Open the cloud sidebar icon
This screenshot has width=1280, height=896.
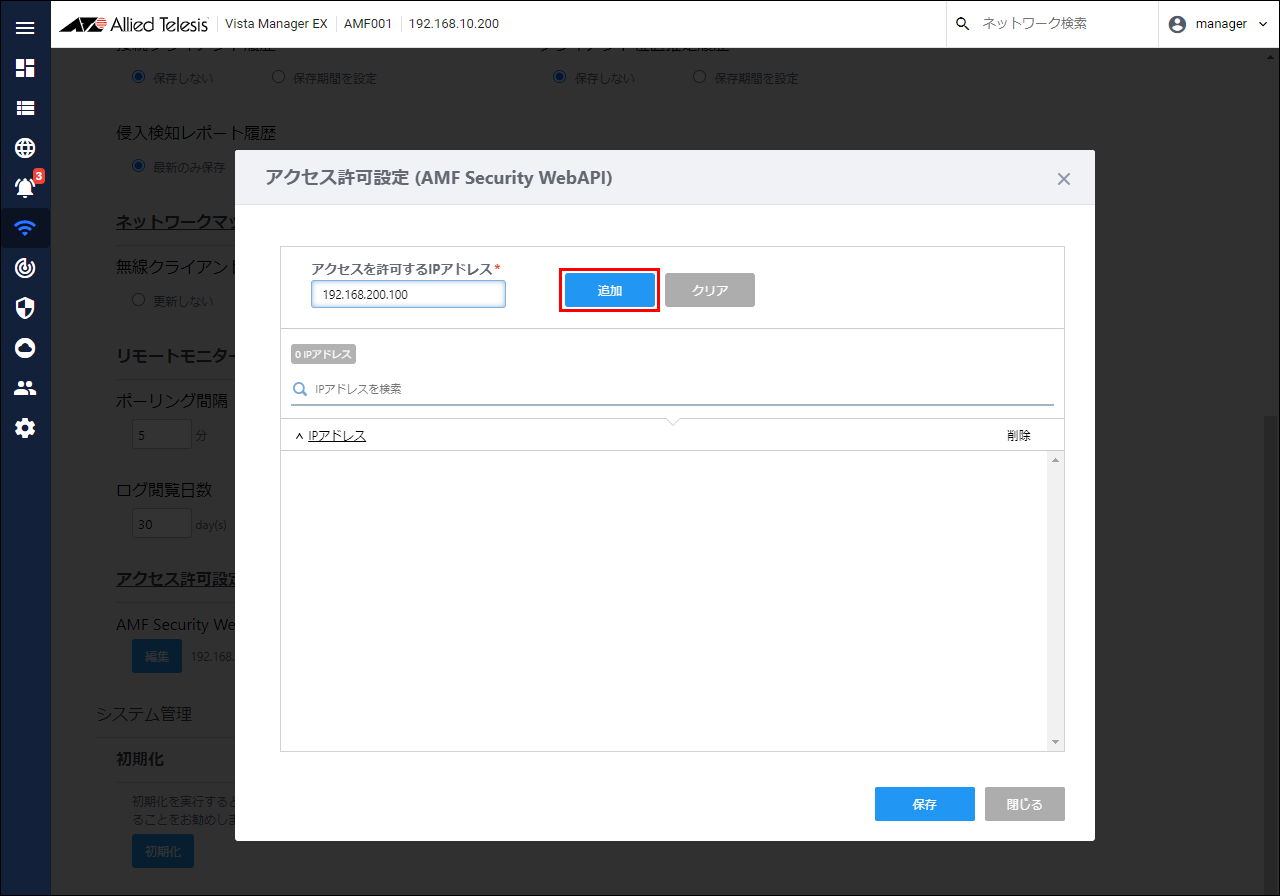pyautogui.click(x=25, y=348)
